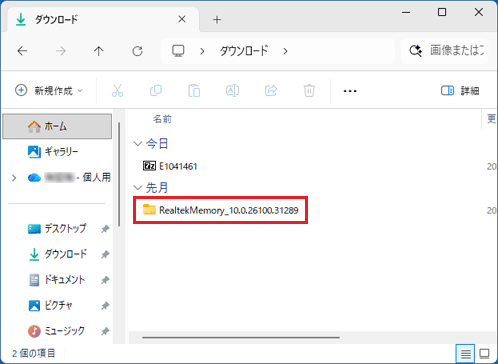Click the Share icon in toolbar
498x364 pixels.
coord(271,90)
